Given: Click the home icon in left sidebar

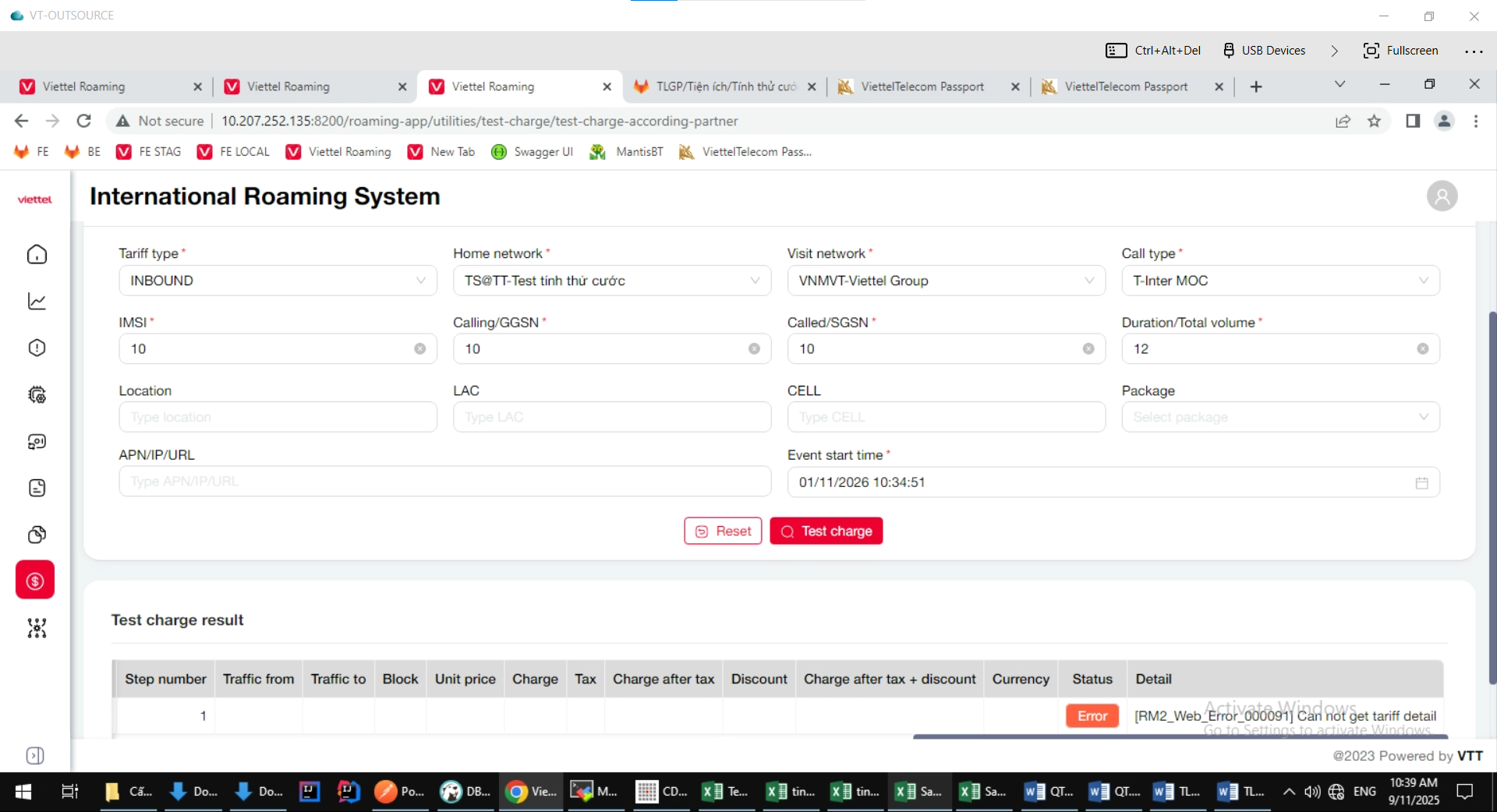Looking at the screenshot, I should [x=37, y=255].
